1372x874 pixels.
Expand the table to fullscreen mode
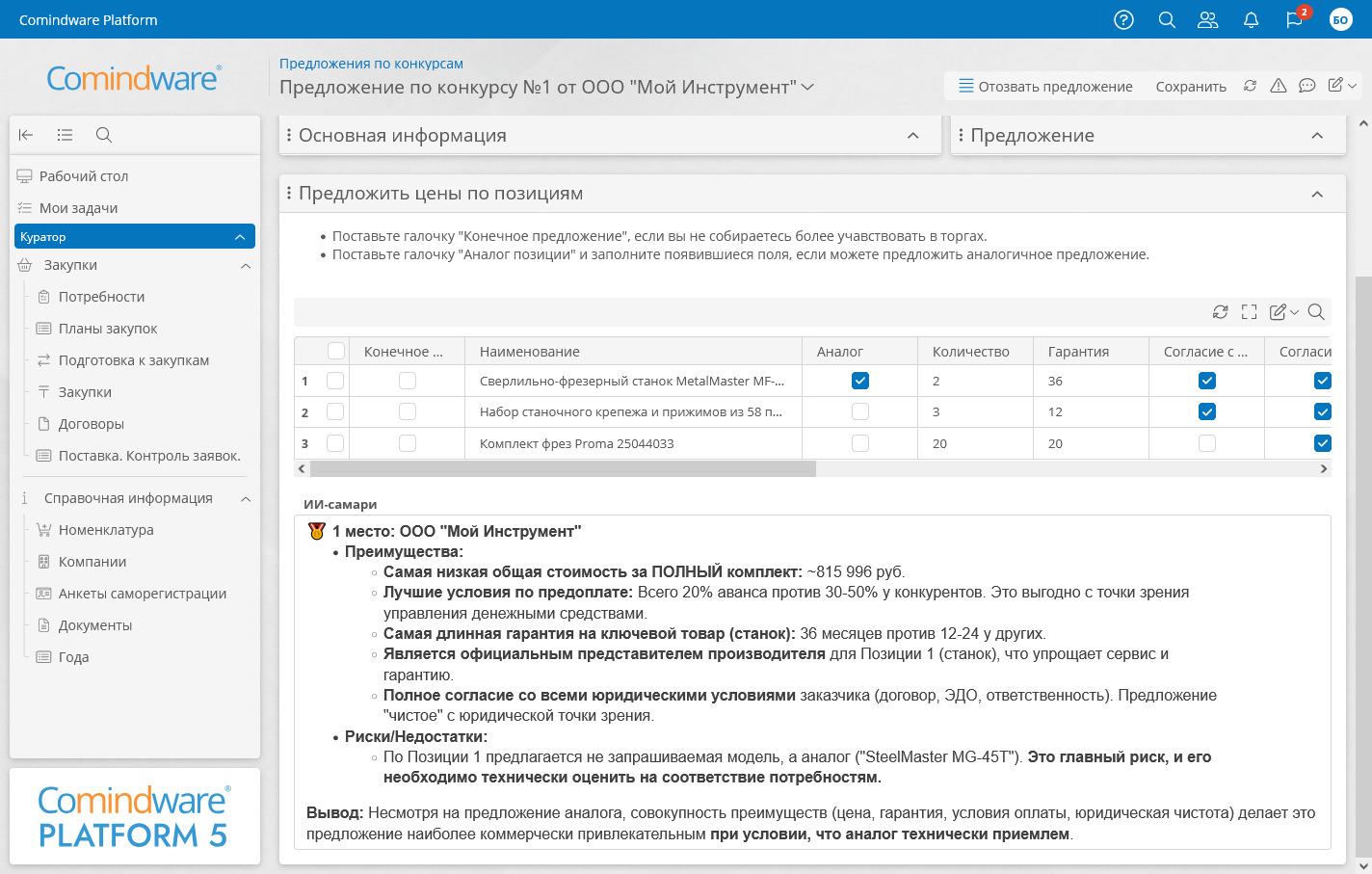(x=1250, y=312)
